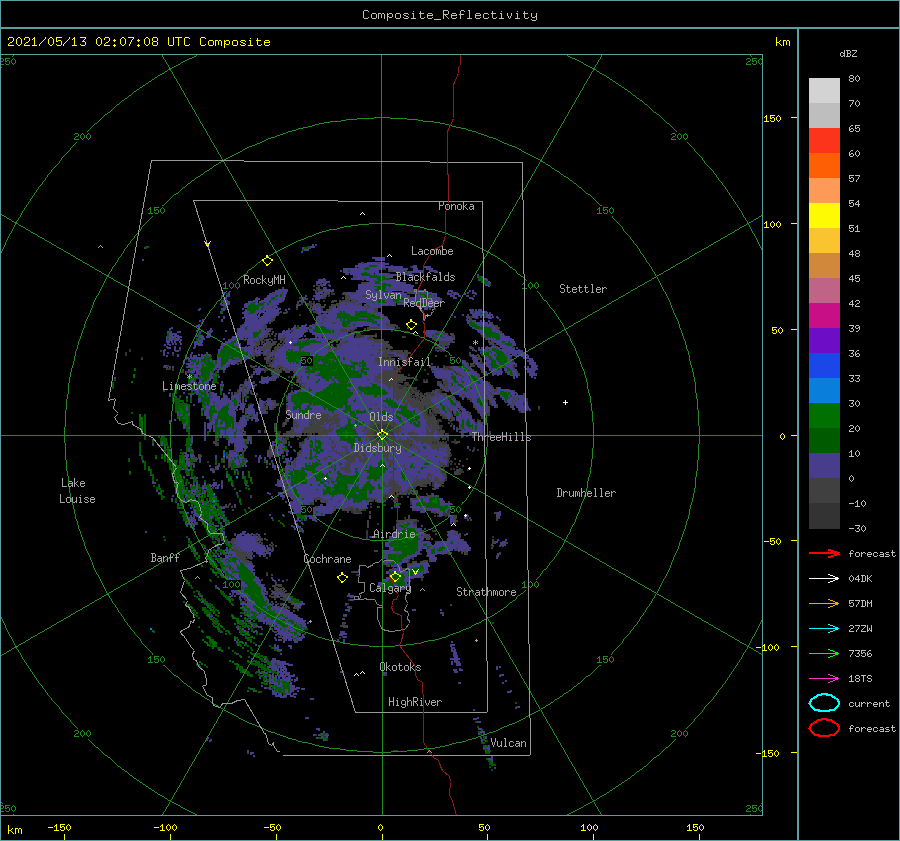The height and width of the screenshot is (841, 900).
Task: Click the white 04DK arrow icon
Action: click(824, 579)
